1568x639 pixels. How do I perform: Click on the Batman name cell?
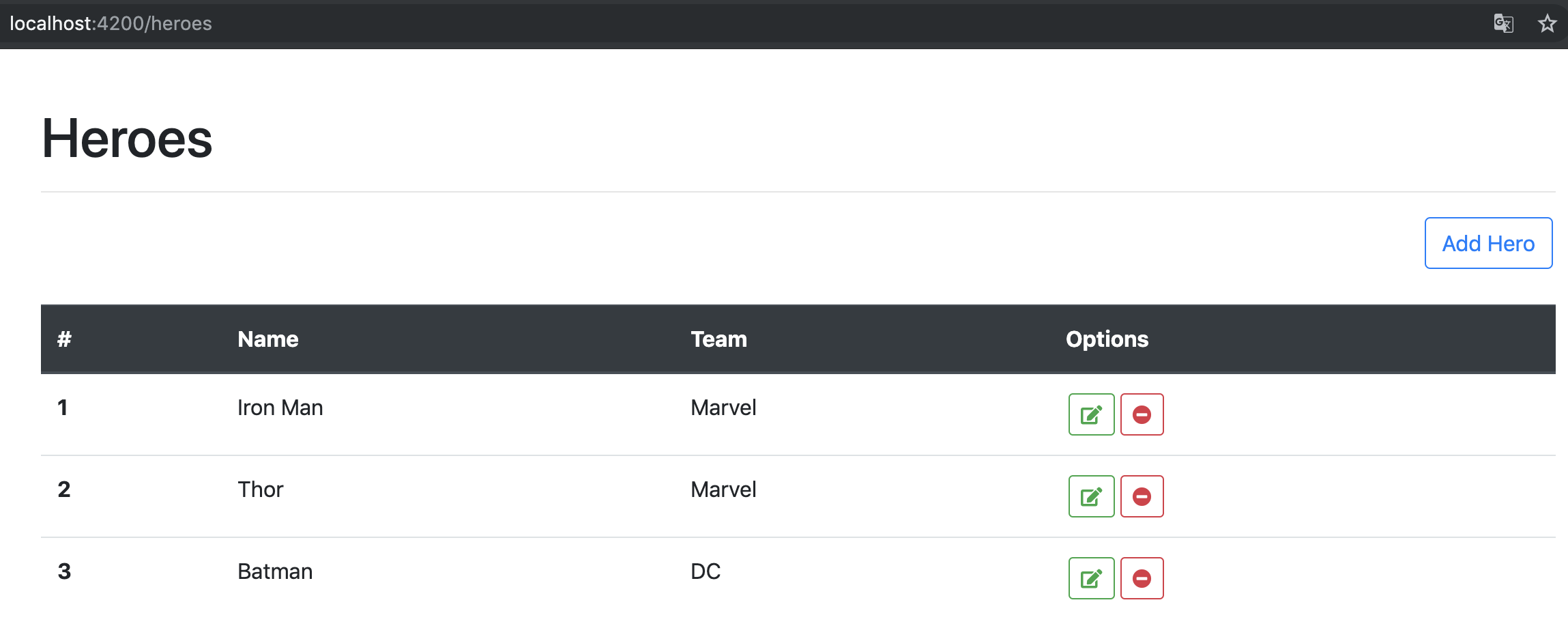tap(275, 571)
